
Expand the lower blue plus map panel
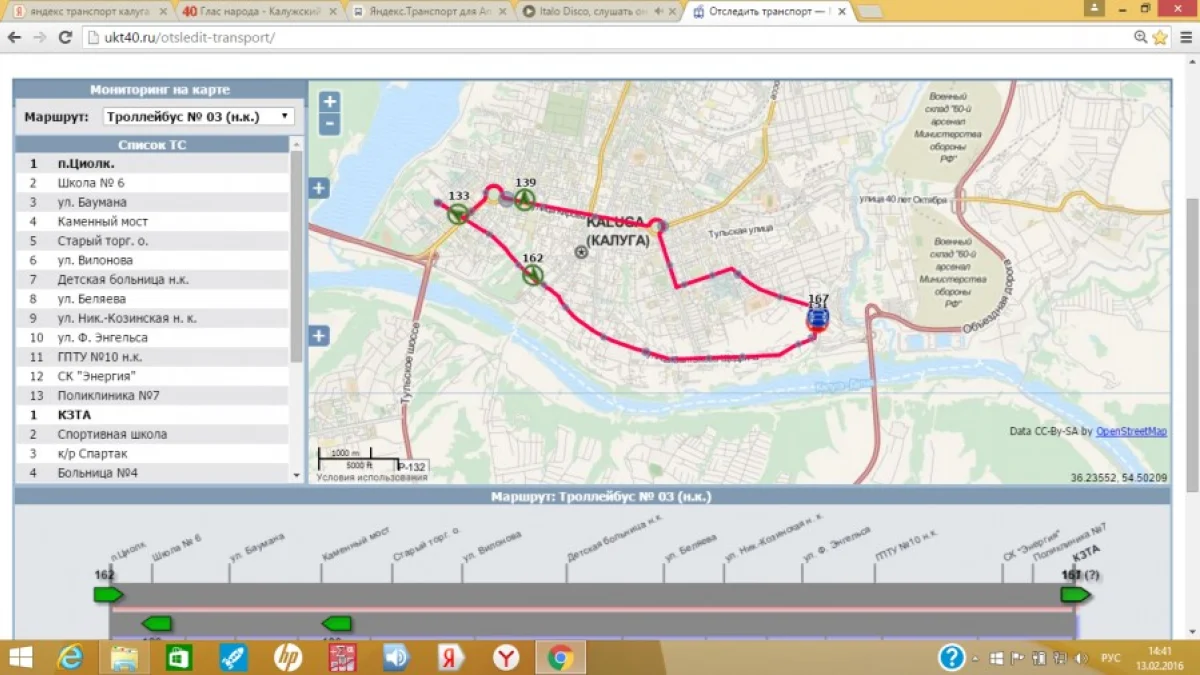click(319, 336)
